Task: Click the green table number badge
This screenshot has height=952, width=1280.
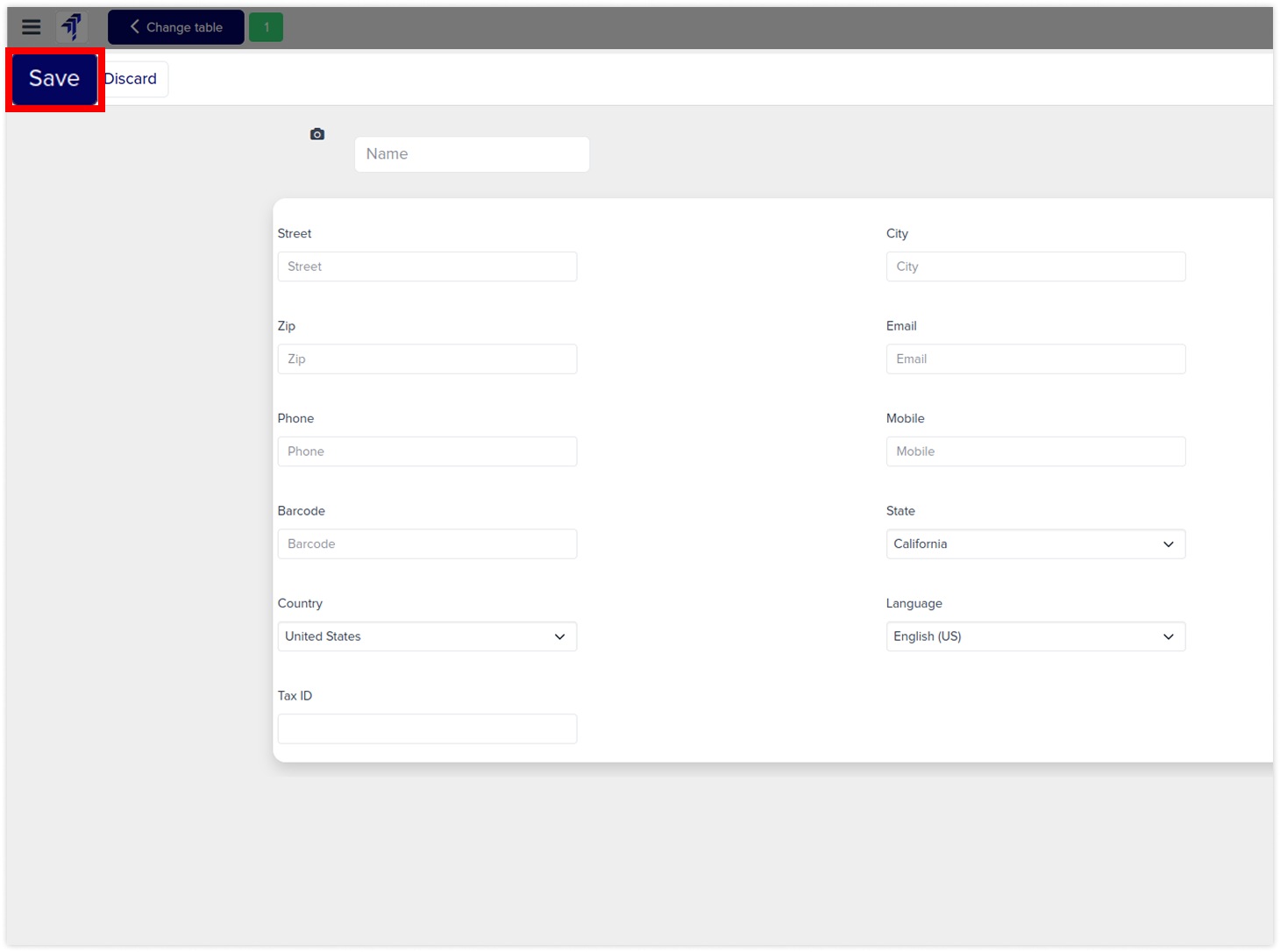Action: (x=267, y=27)
